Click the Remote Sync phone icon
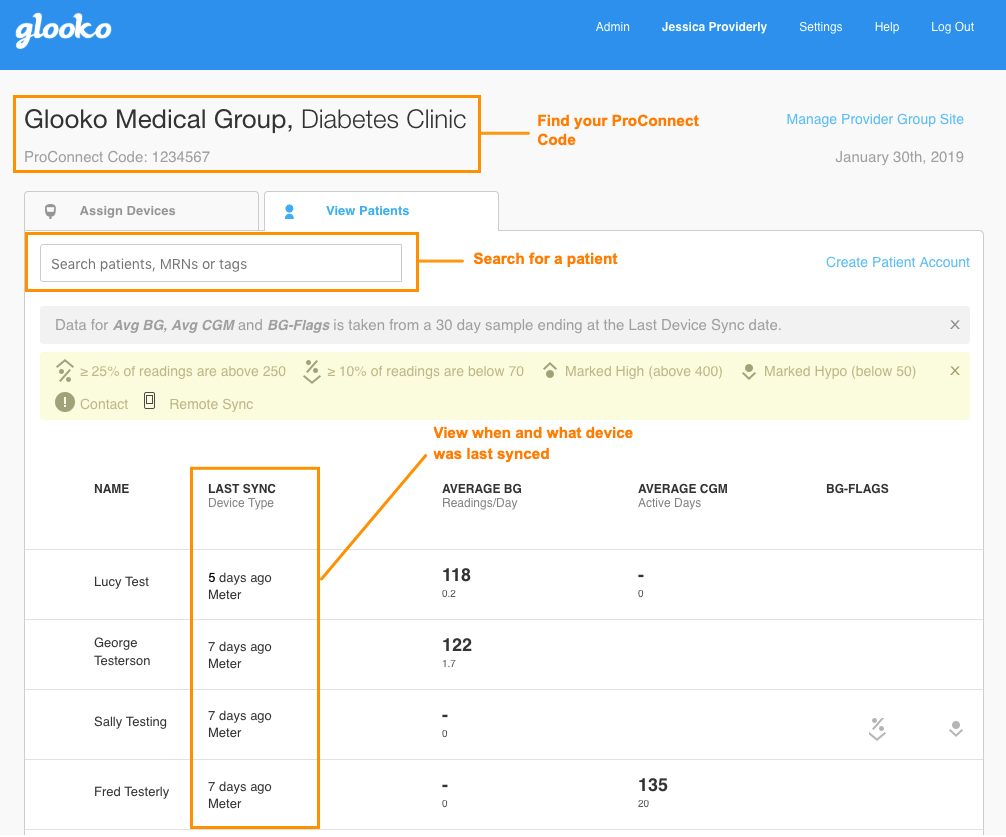This screenshot has height=837, width=1006. (x=149, y=401)
